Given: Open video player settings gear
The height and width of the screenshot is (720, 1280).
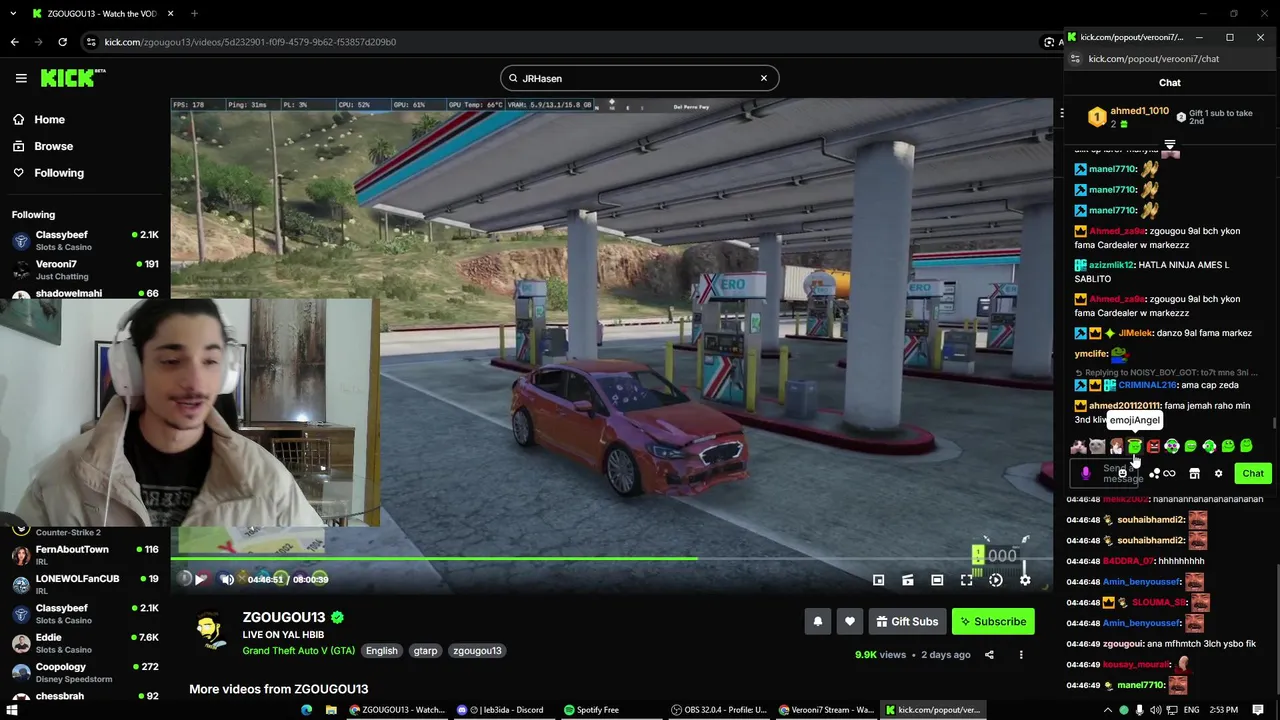Looking at the screenshot, I should (1025, 580).
